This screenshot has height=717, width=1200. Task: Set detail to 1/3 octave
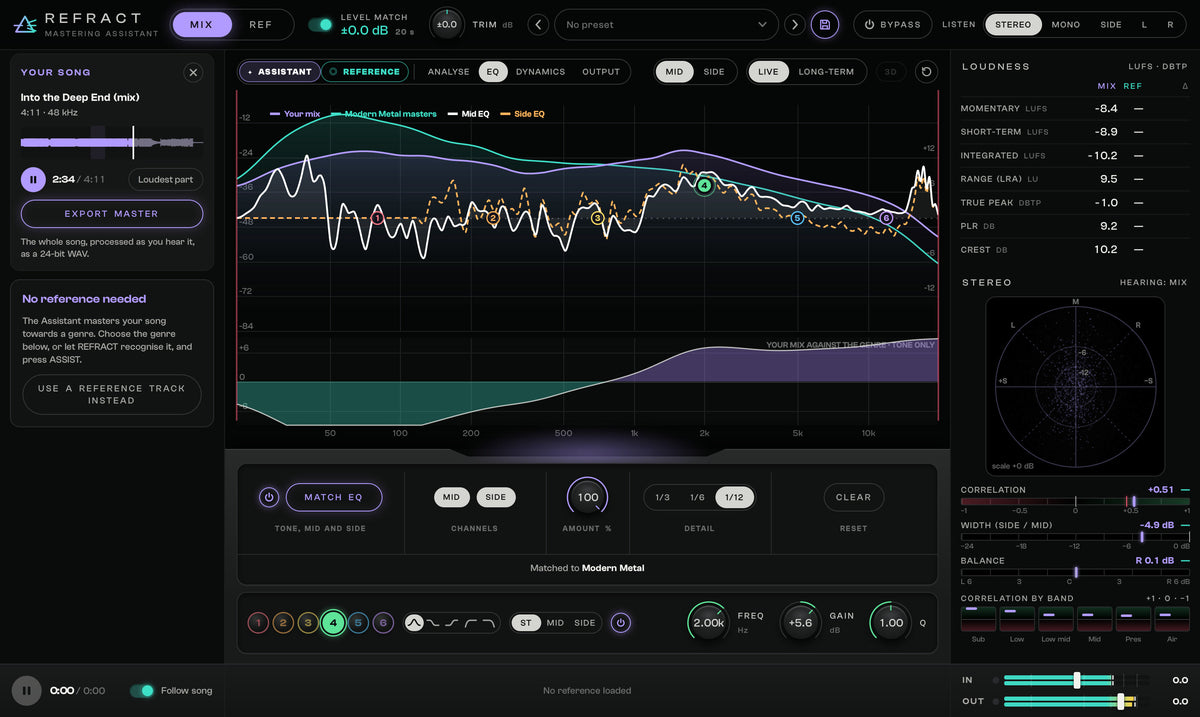[x=663, y=497]
